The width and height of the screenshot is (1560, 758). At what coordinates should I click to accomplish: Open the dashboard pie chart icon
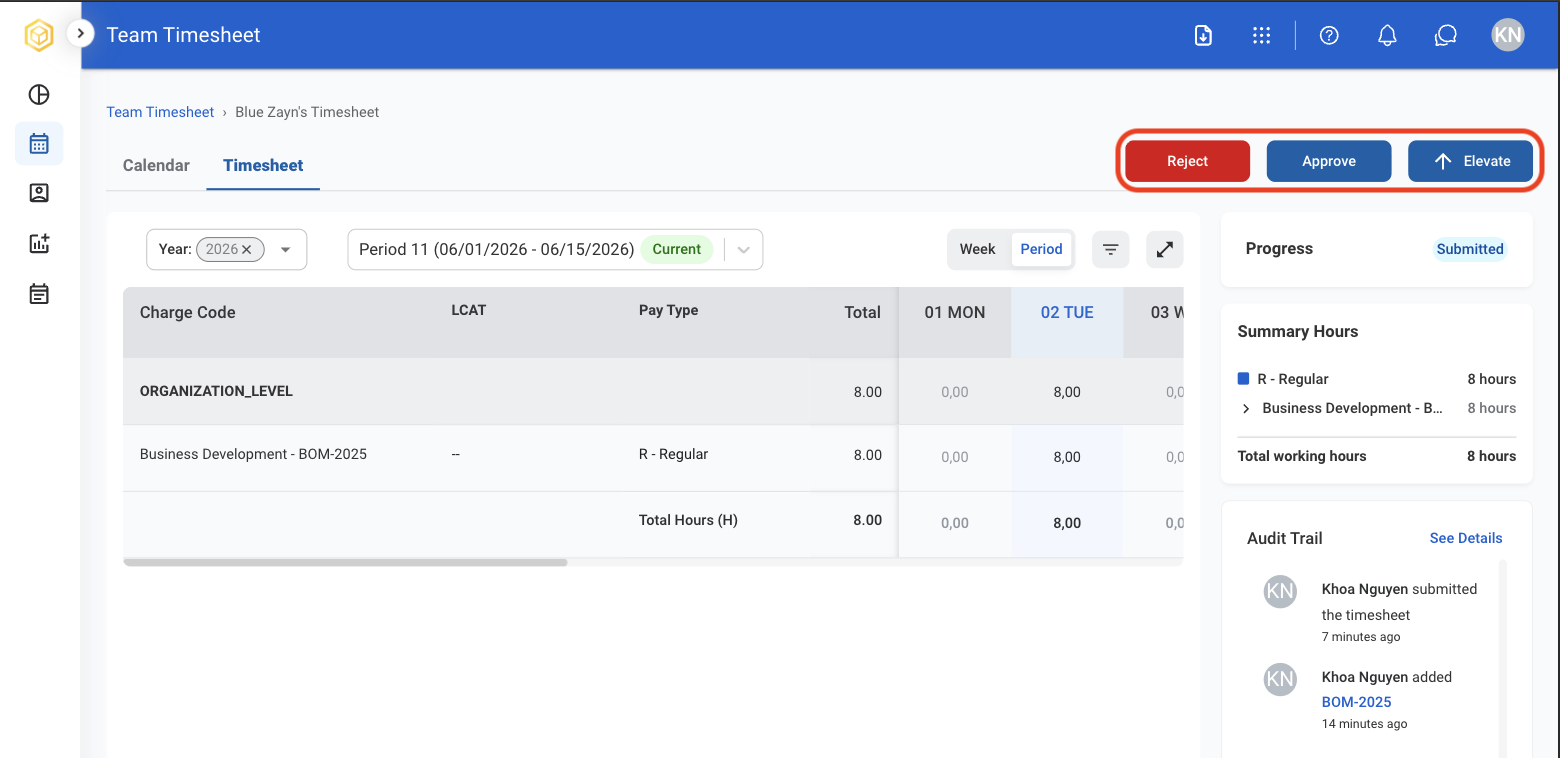[39, 94]
